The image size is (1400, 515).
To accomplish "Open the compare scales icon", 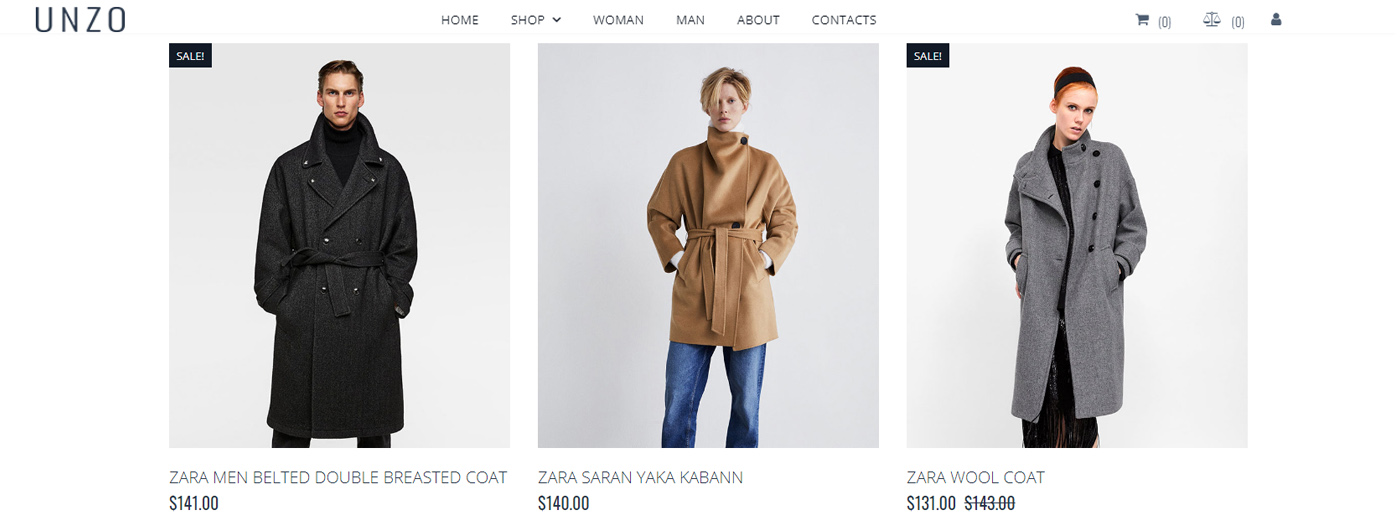I will click(1212, 19).
